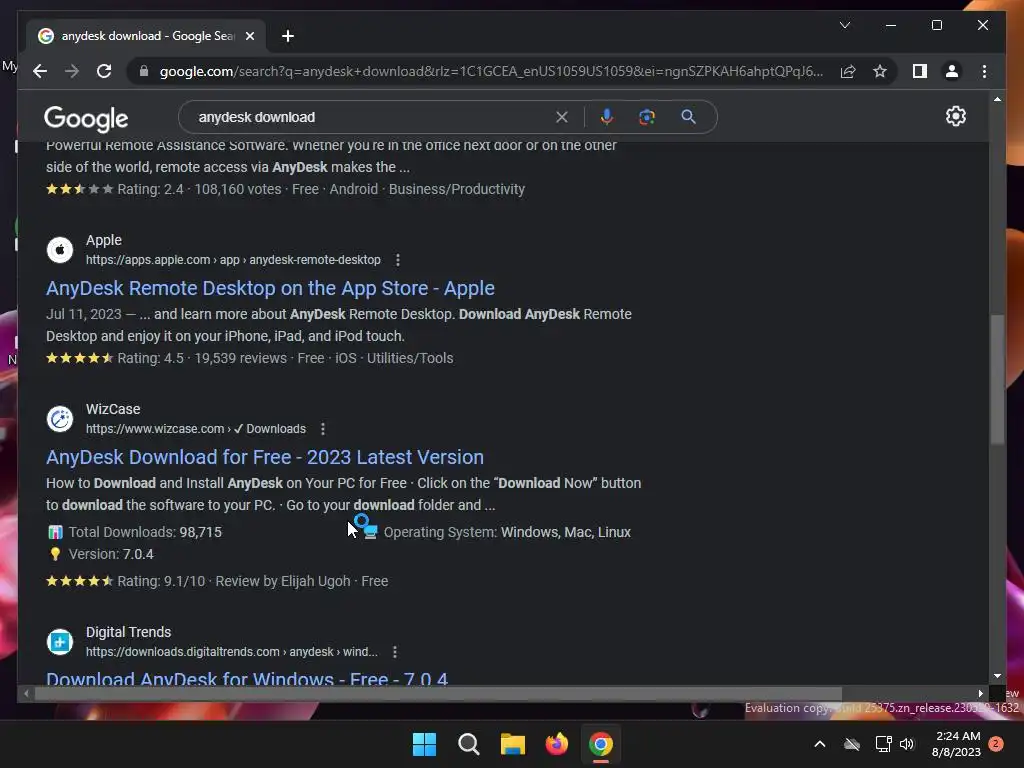
Task: Open Chrome tab search chevron
Action: tap(844, 25)
